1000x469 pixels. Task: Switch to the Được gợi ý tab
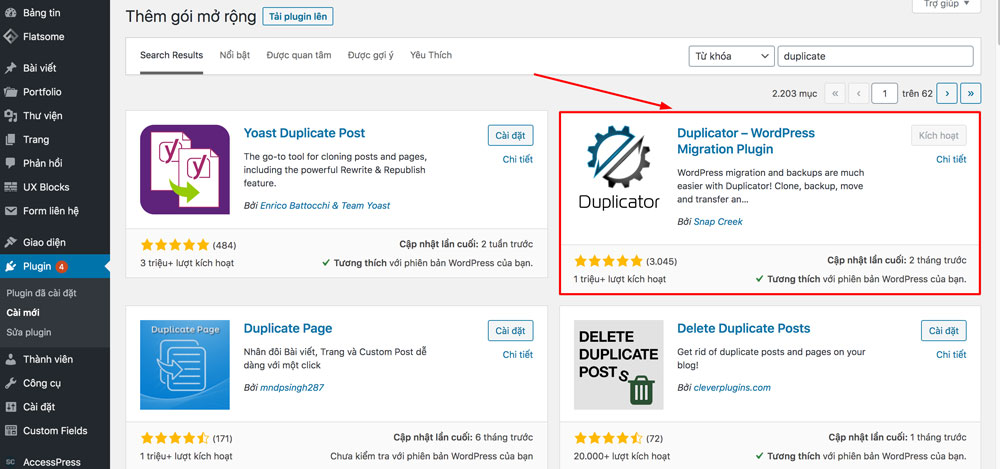coord(371,55)
